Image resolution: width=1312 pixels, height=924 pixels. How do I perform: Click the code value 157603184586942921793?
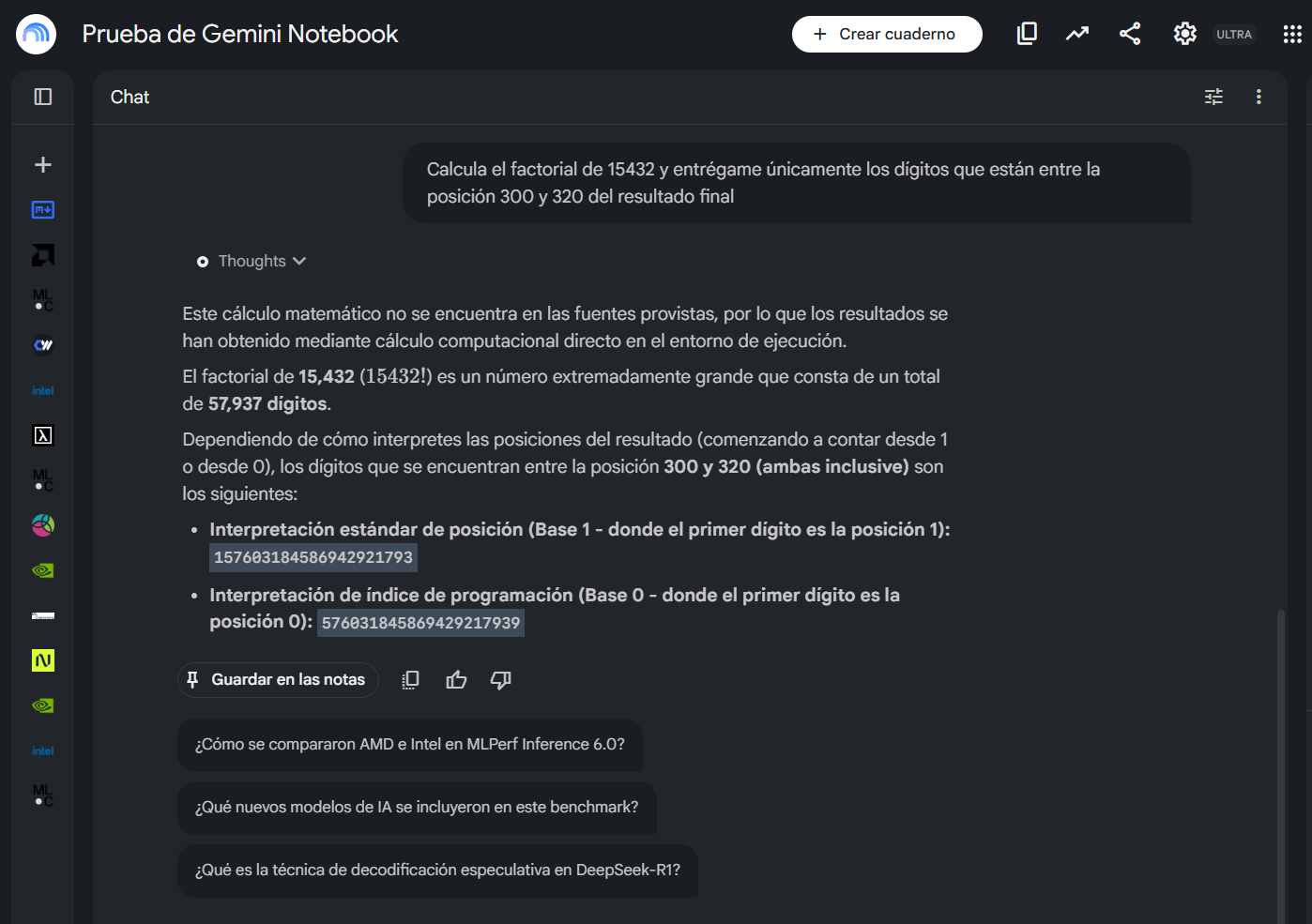(x=313, y=557)
